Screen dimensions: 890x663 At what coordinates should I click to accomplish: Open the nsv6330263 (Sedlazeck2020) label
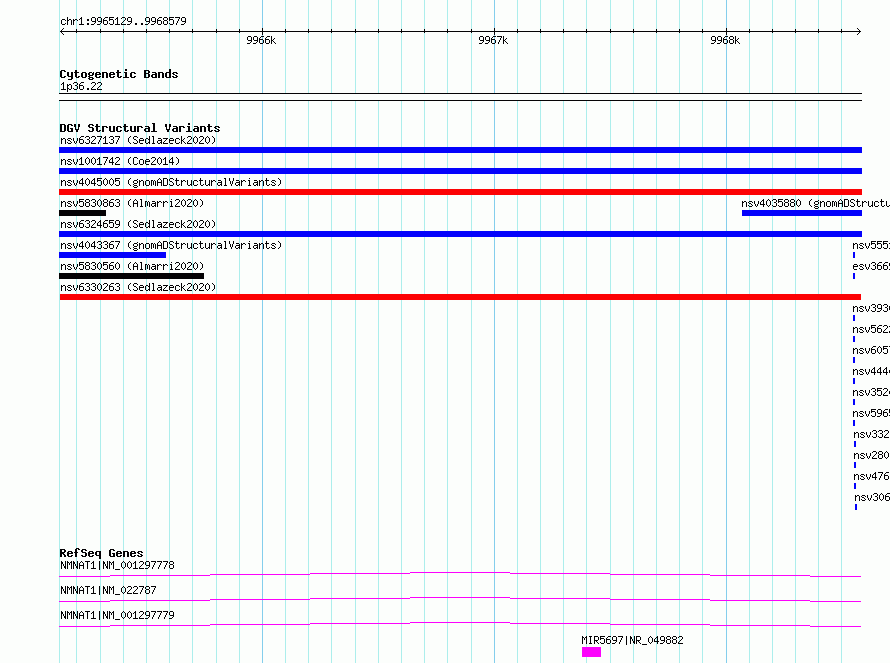(x=138, y=287)
